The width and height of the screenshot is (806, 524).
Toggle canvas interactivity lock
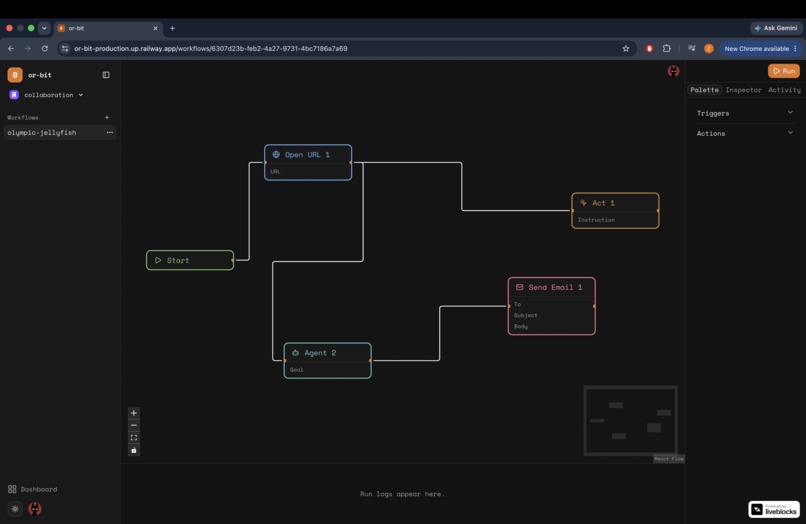(134, 450)
